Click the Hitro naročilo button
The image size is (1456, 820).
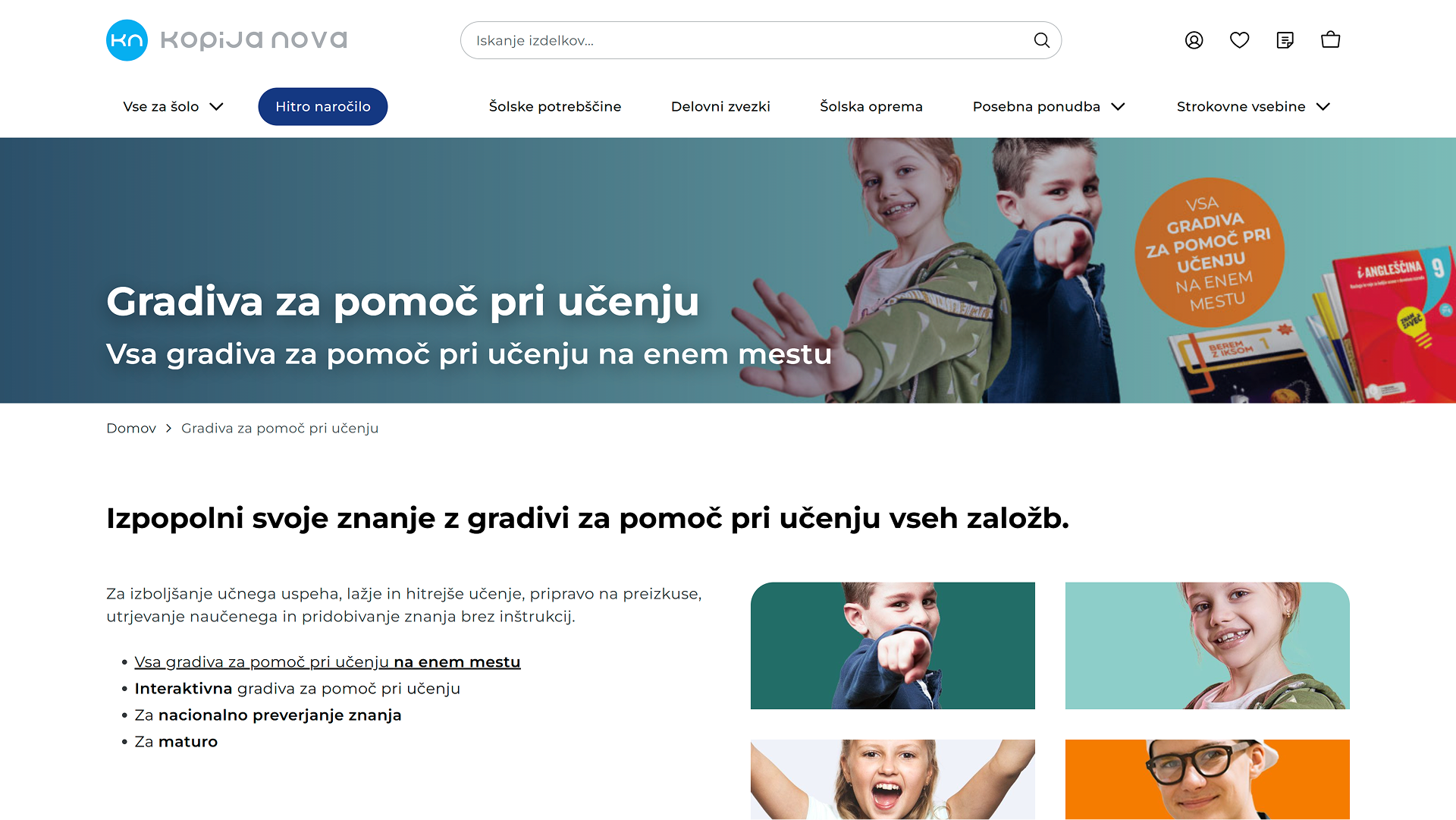323,107
